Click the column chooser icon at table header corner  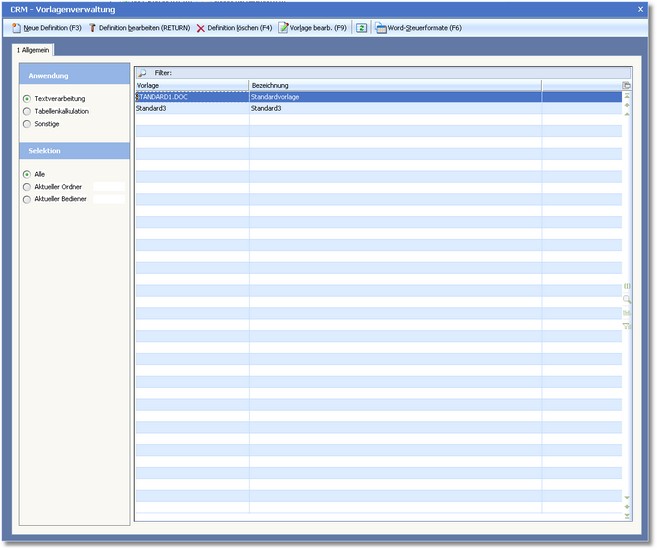[627, 86]
